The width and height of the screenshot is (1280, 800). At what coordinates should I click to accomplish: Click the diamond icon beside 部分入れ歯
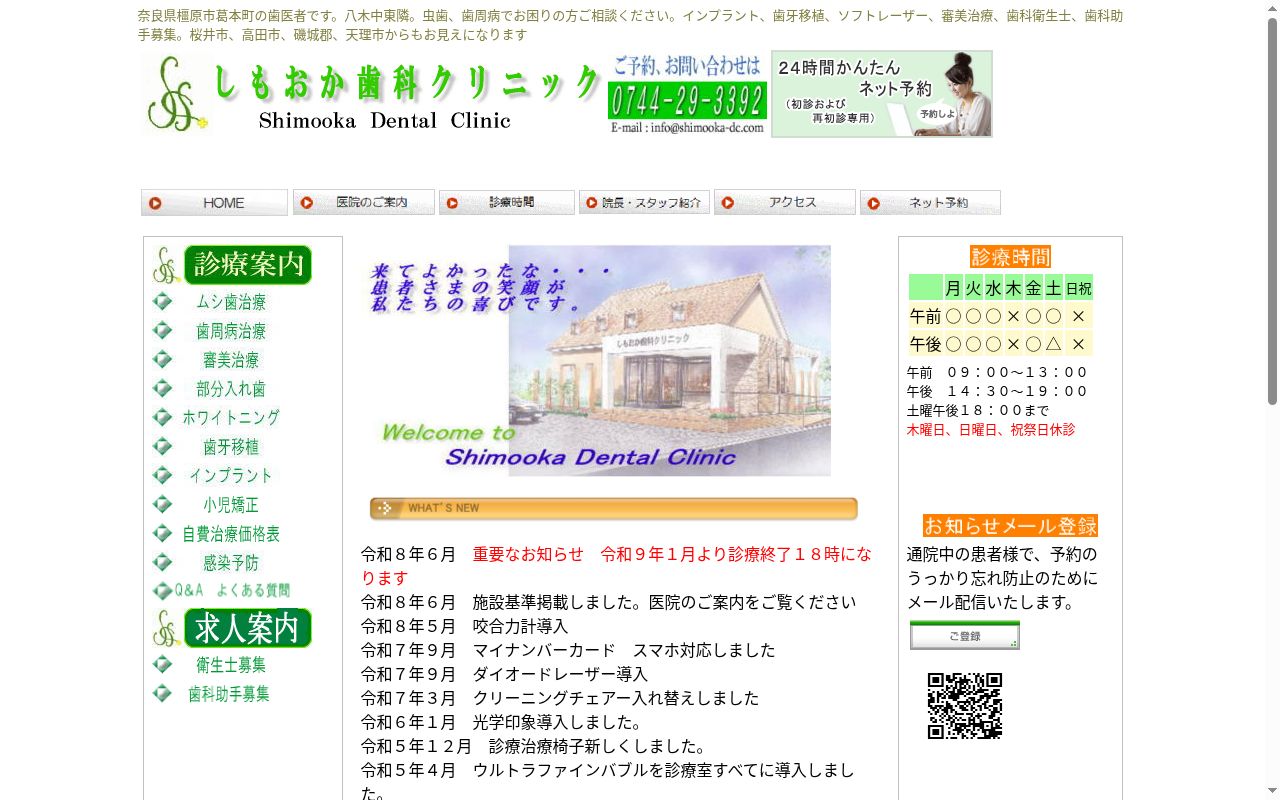[162, 388]
